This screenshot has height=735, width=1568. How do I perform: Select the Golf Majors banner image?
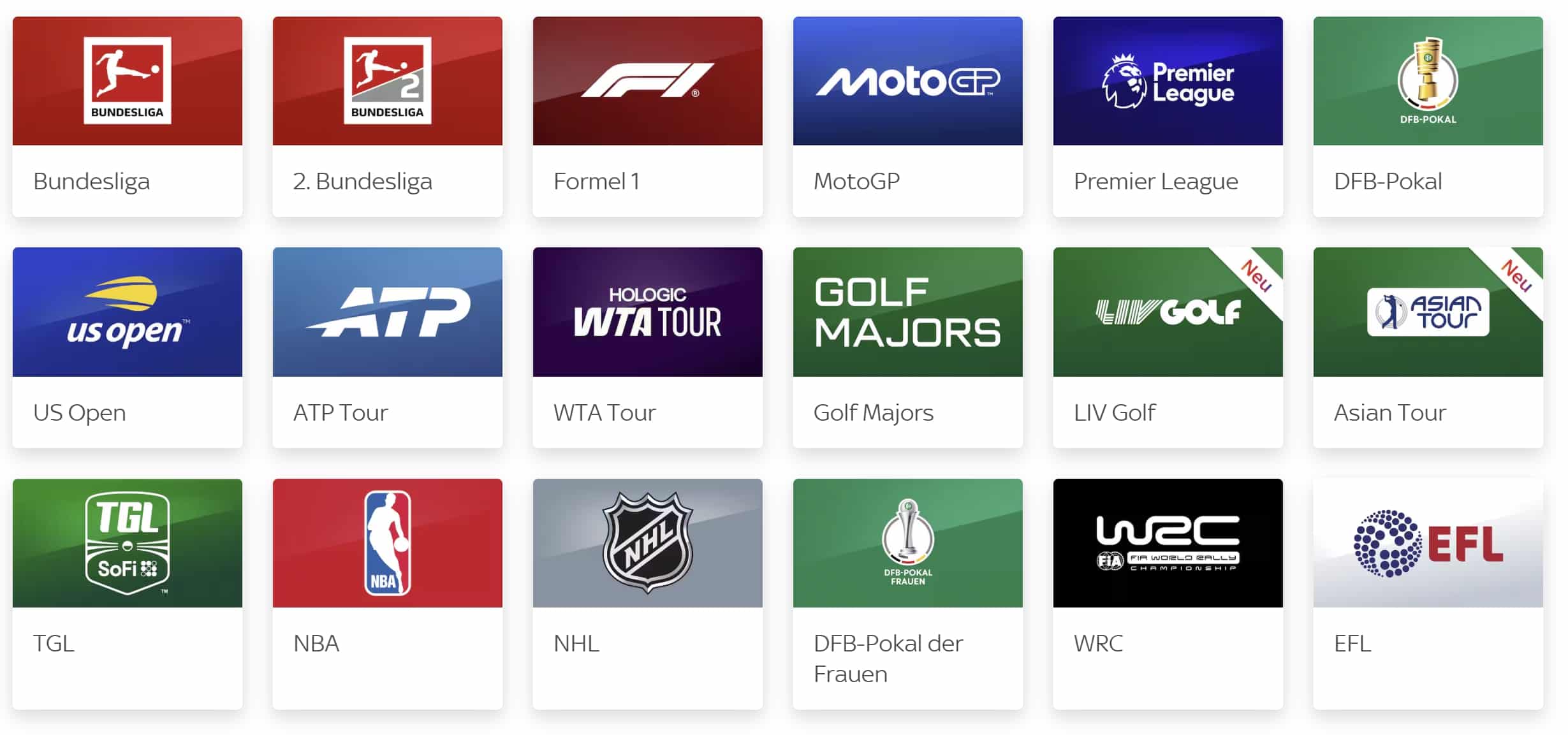(x=908, y=312)
